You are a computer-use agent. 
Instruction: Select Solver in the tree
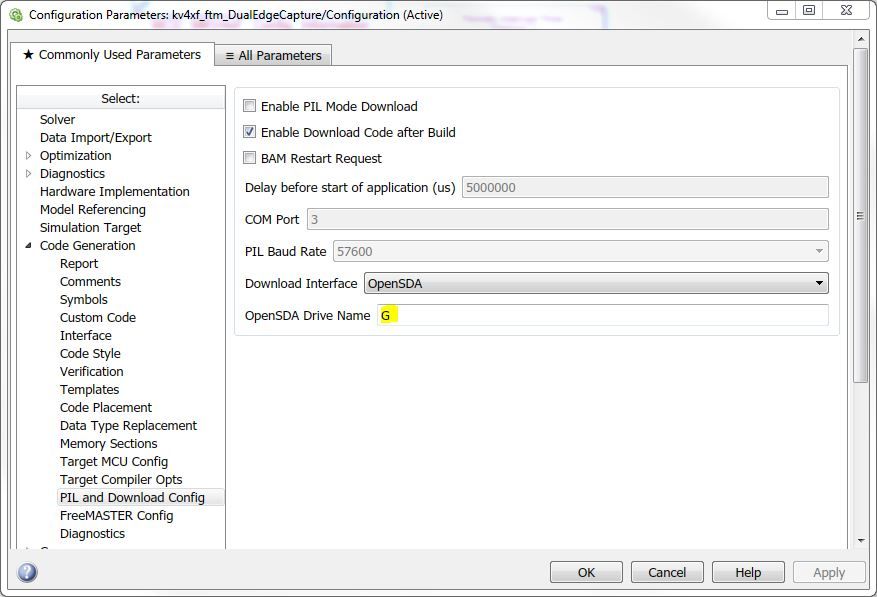click(x=57, y=119)
